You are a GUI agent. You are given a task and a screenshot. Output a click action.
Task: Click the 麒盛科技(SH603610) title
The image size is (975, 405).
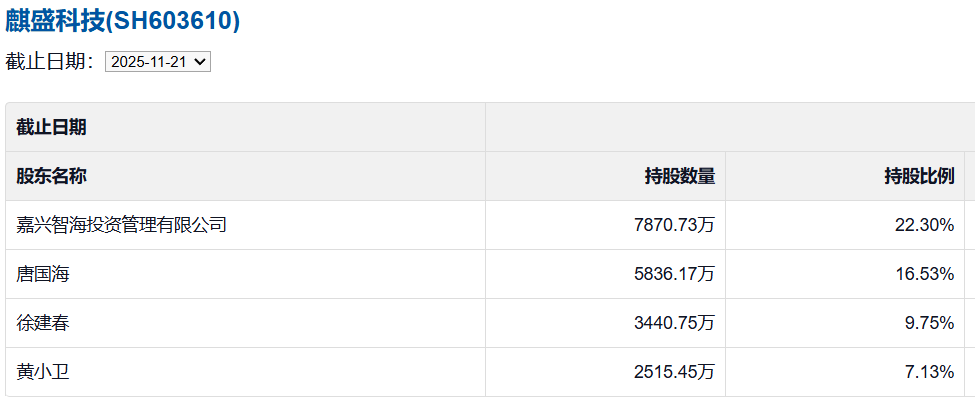(122, 20)
